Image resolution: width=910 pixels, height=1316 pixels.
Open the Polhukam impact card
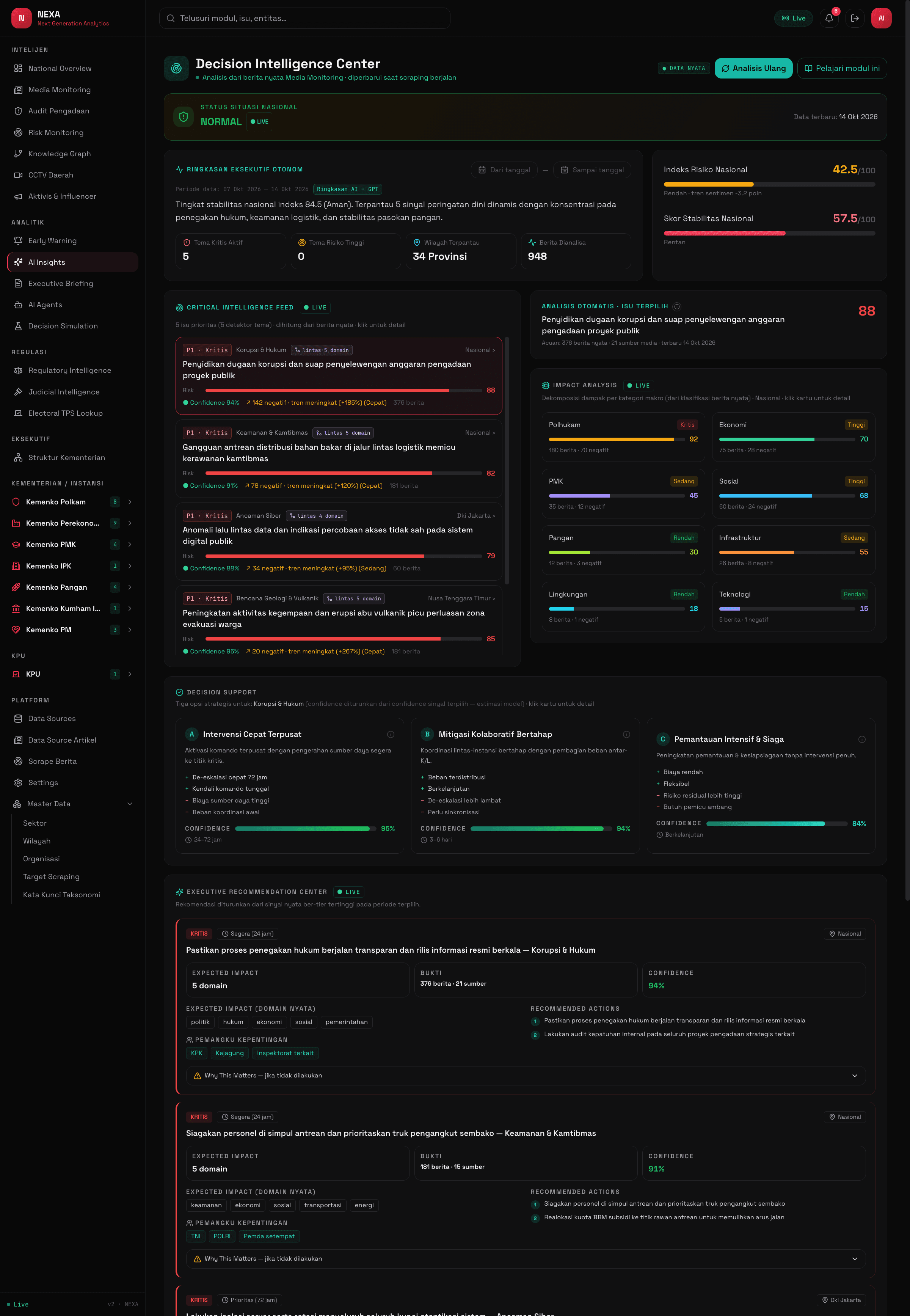point(623,437)
